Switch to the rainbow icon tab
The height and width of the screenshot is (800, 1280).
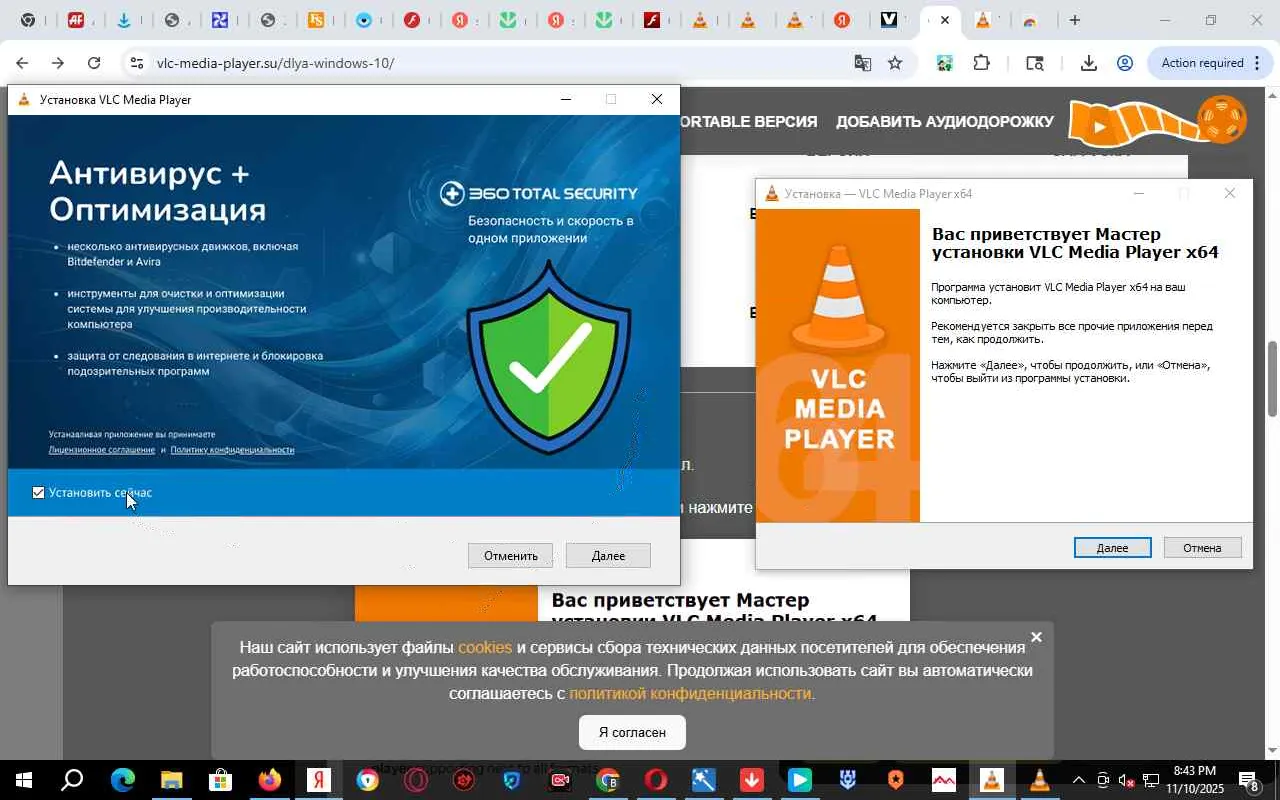coord(1029,20)
